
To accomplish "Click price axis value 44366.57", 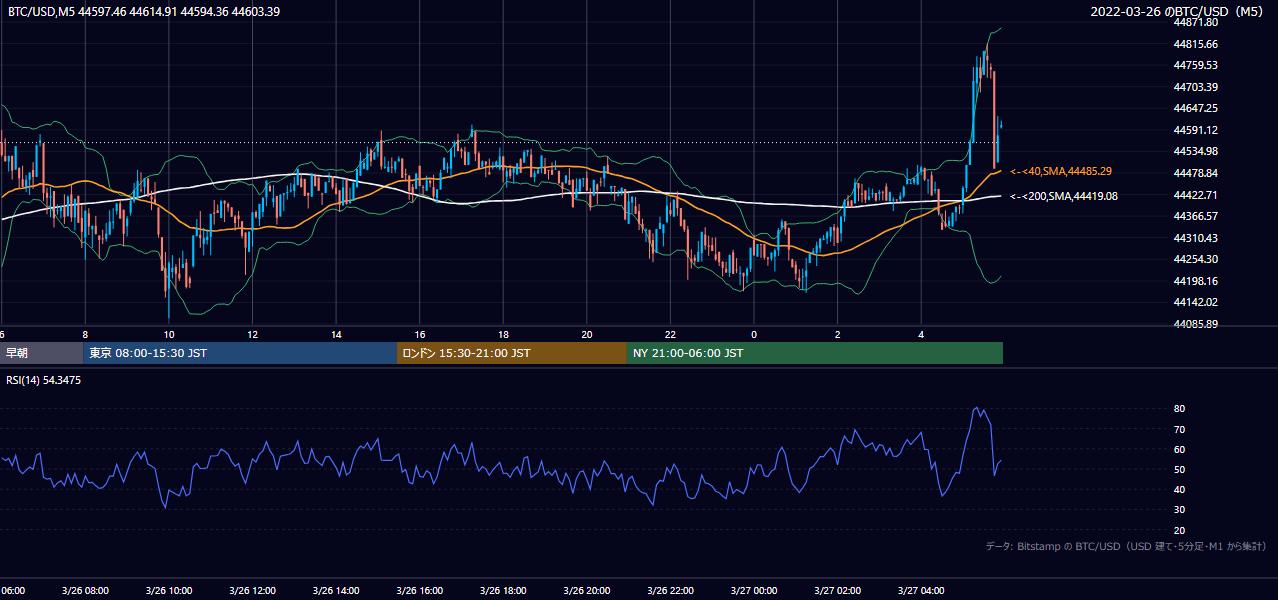I will click(x=1196, y=216).
